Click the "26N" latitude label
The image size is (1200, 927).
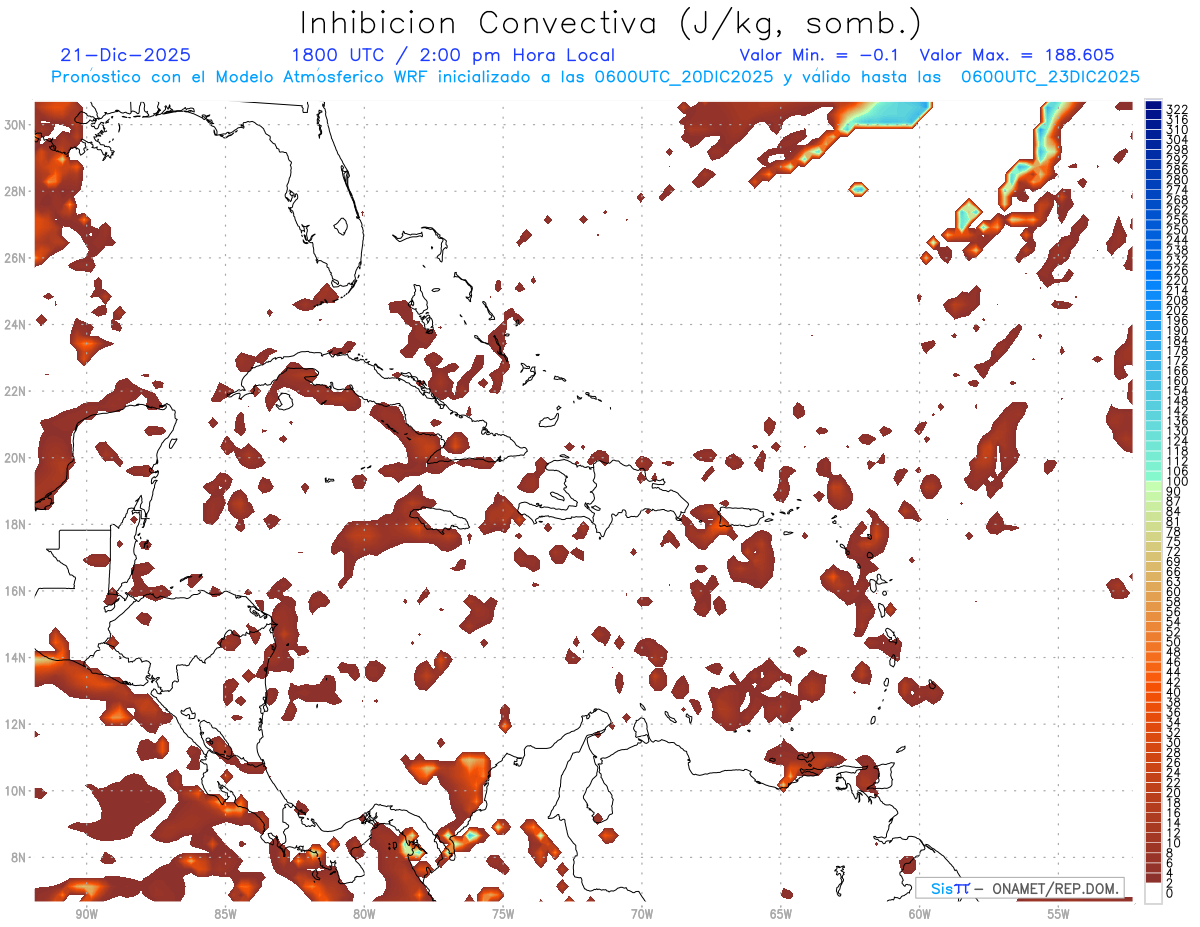pyautogui.click(x=16, y=258)
